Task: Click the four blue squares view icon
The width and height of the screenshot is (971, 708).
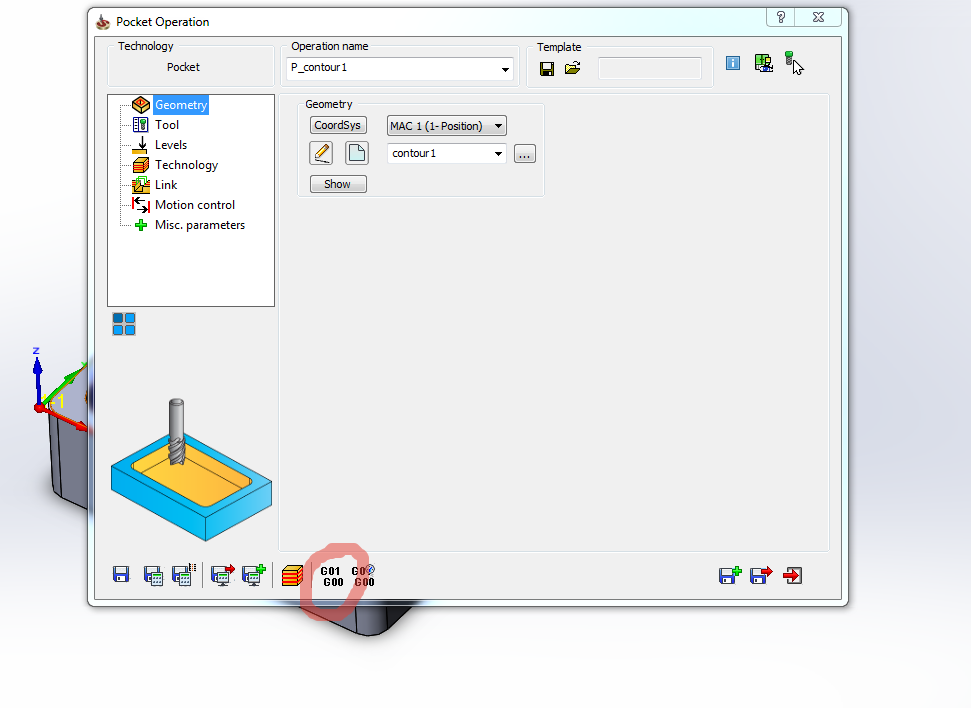Action: tap(124, 324)
